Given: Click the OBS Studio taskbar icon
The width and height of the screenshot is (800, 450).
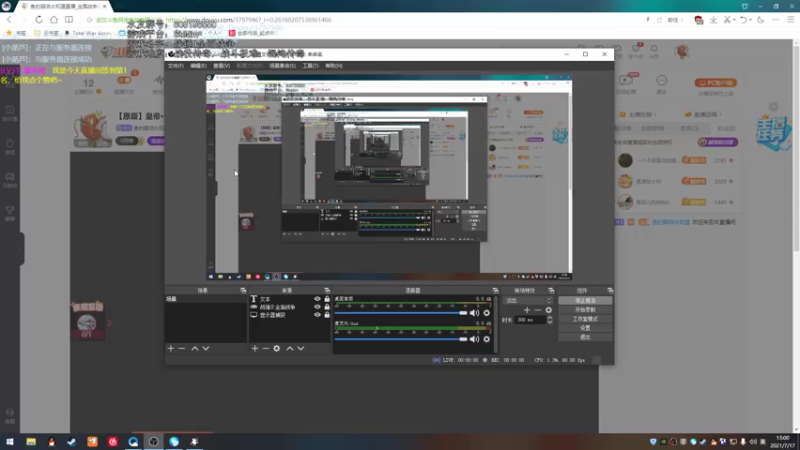Looking at the screenshot, I should pyautogui.click(x=154, y=442).
